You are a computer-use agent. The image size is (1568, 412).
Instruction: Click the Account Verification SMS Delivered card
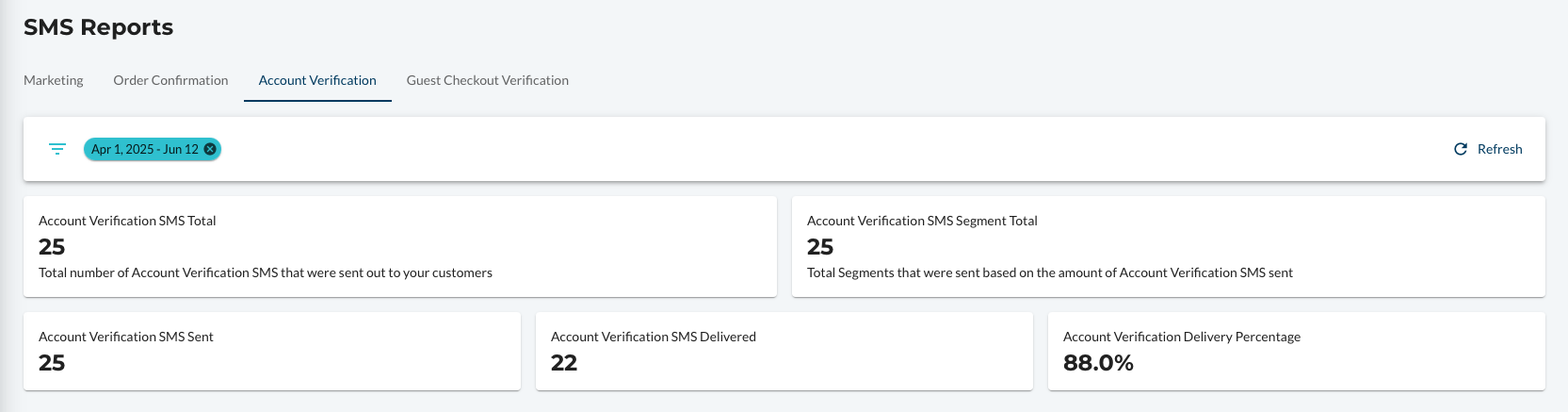(784, 351)
